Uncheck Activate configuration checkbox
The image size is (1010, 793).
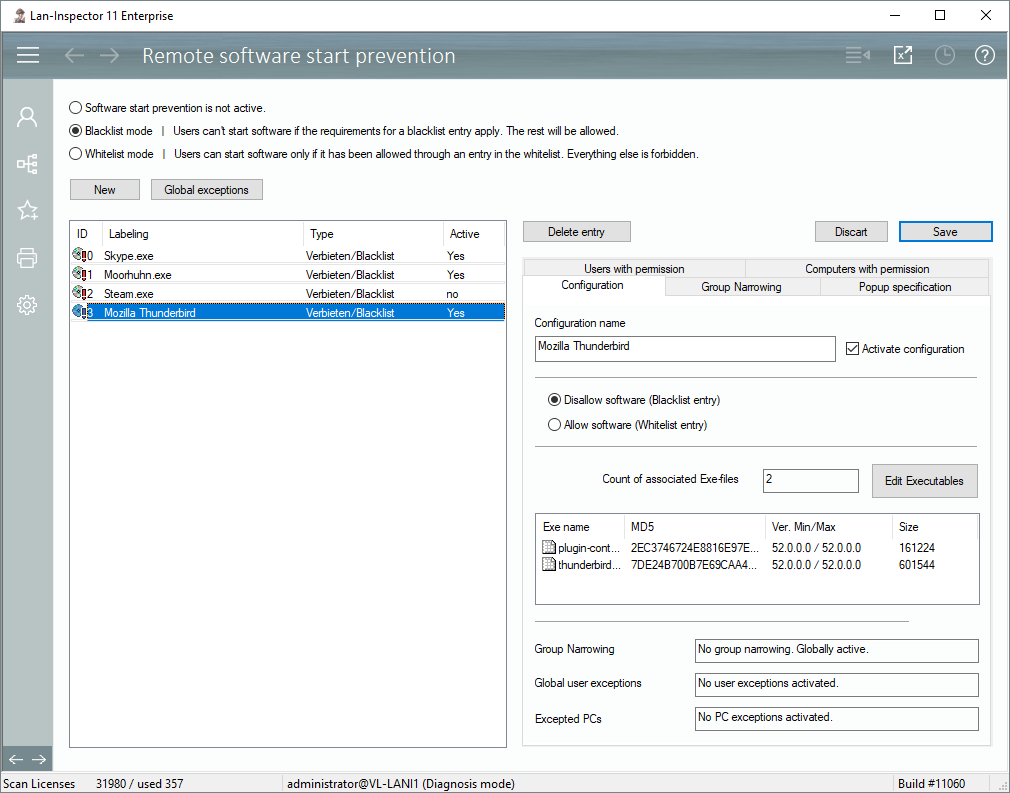pos(853,349)
